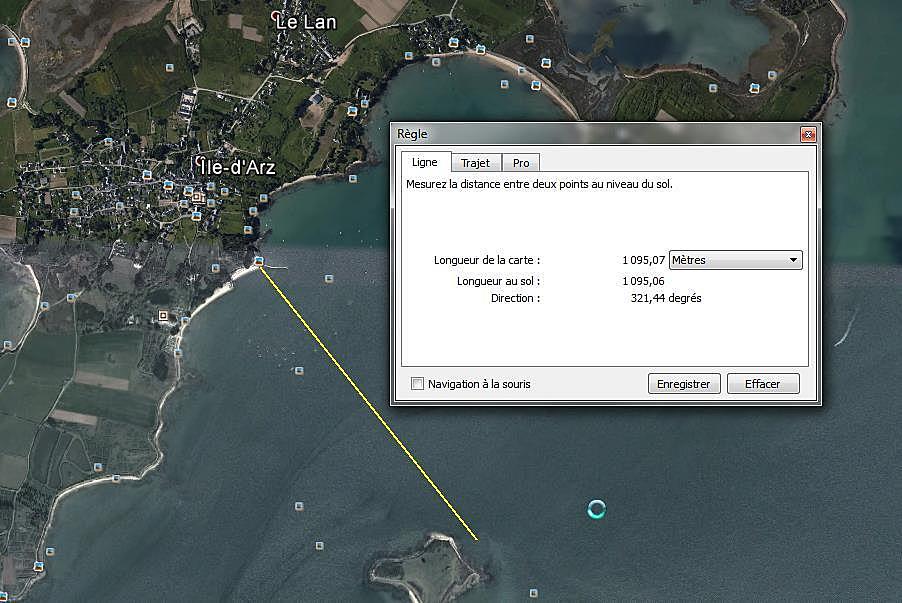Image resolution: width=902 pixels, height=603 pixels.
Task: Click the cyan circle marker in sea
Action: [x=596, y=509]
